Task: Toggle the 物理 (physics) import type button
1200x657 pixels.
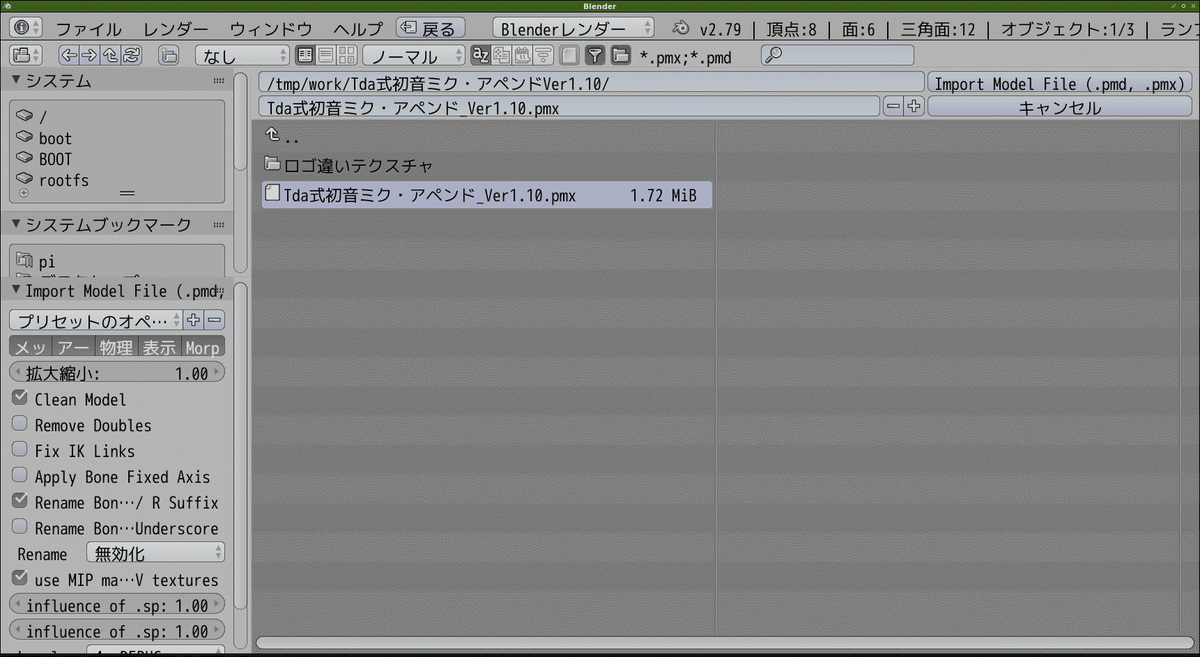Action: (x=116, y=347)
